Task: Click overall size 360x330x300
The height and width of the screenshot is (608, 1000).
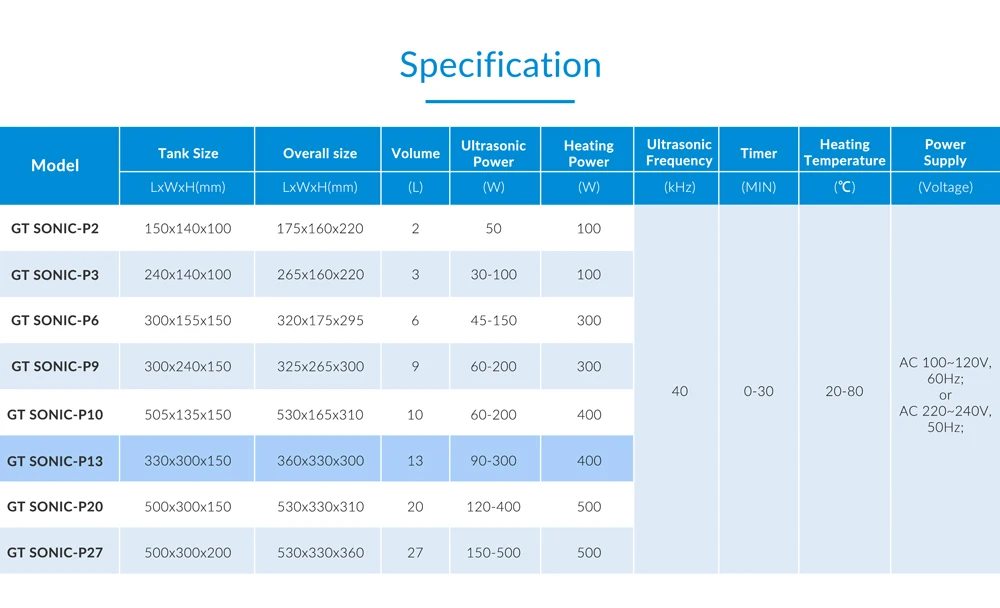Action: tap(320, 461)
